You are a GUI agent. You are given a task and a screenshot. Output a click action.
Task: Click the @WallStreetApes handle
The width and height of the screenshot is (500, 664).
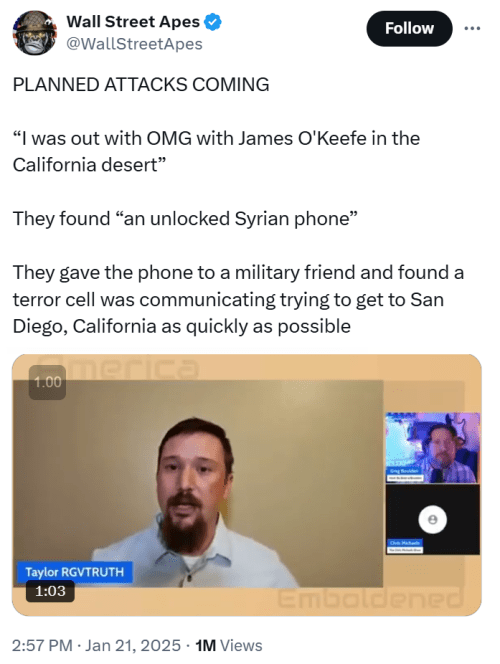[135, 44]
